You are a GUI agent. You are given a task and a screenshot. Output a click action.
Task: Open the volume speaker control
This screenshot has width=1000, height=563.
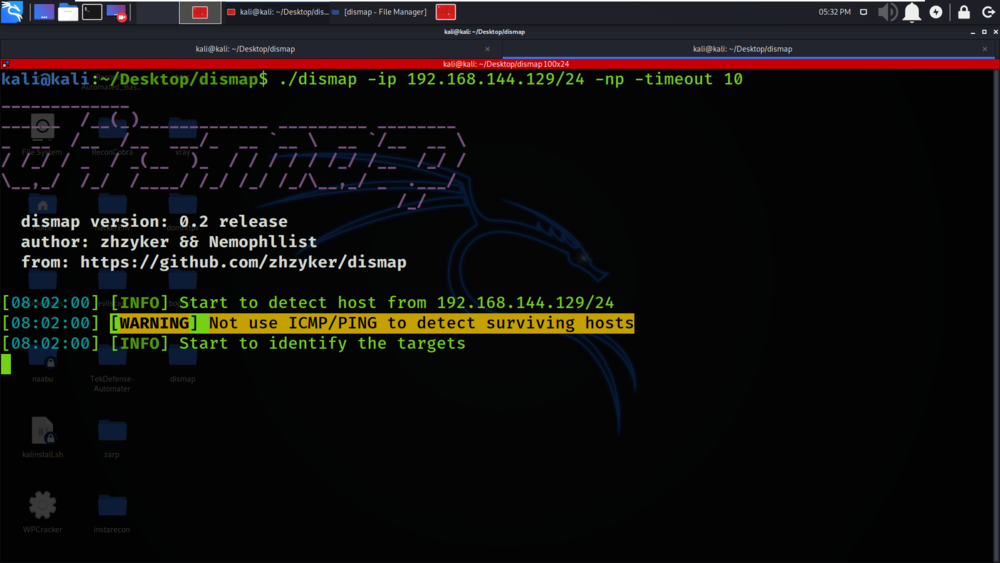(x=887, y=12)
